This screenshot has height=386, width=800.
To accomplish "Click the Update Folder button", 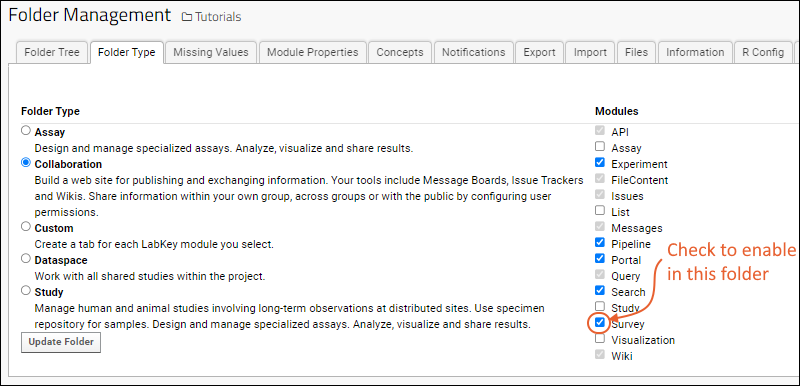I will 61,342.
